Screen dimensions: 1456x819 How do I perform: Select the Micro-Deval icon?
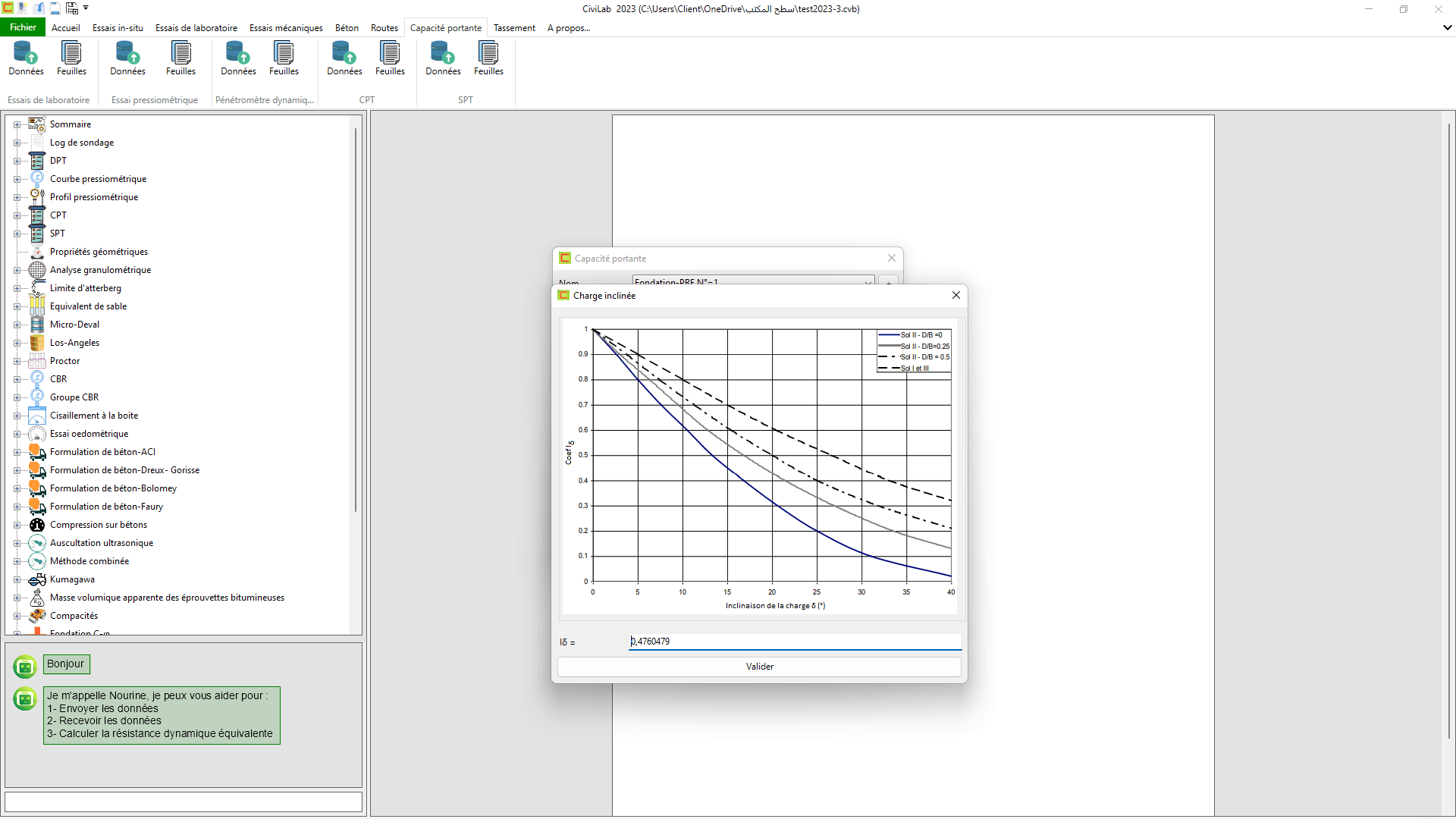[37, 325]
